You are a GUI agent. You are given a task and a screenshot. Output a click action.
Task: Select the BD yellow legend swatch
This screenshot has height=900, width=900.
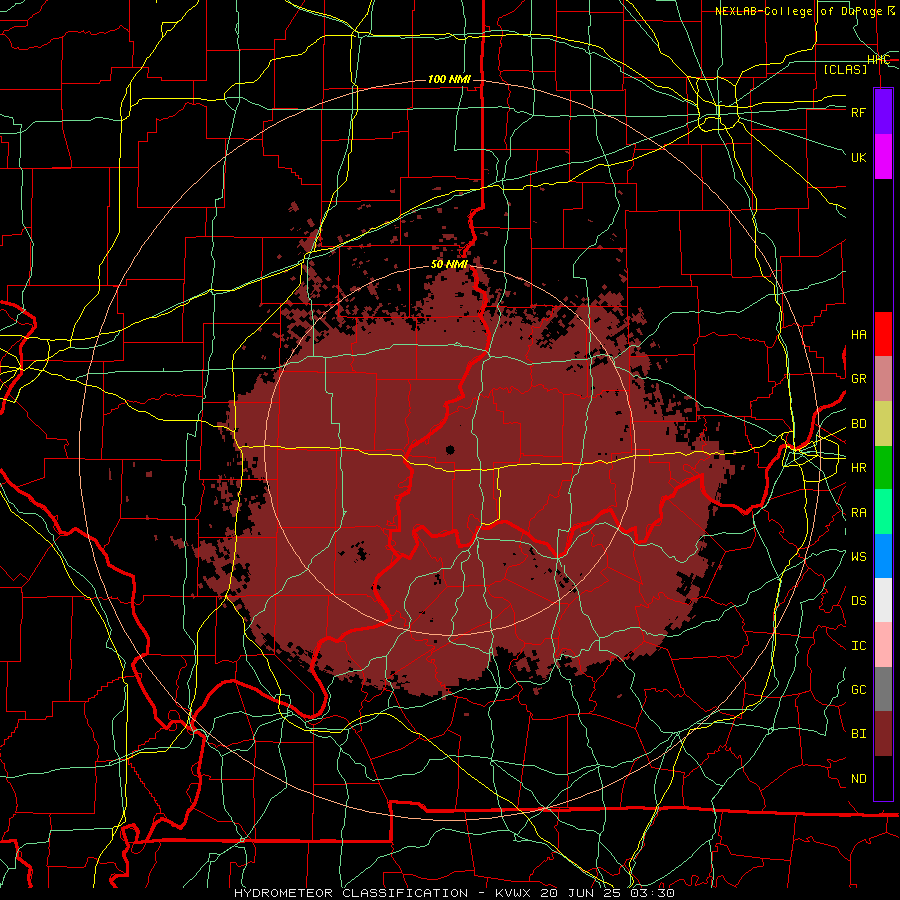883,424
